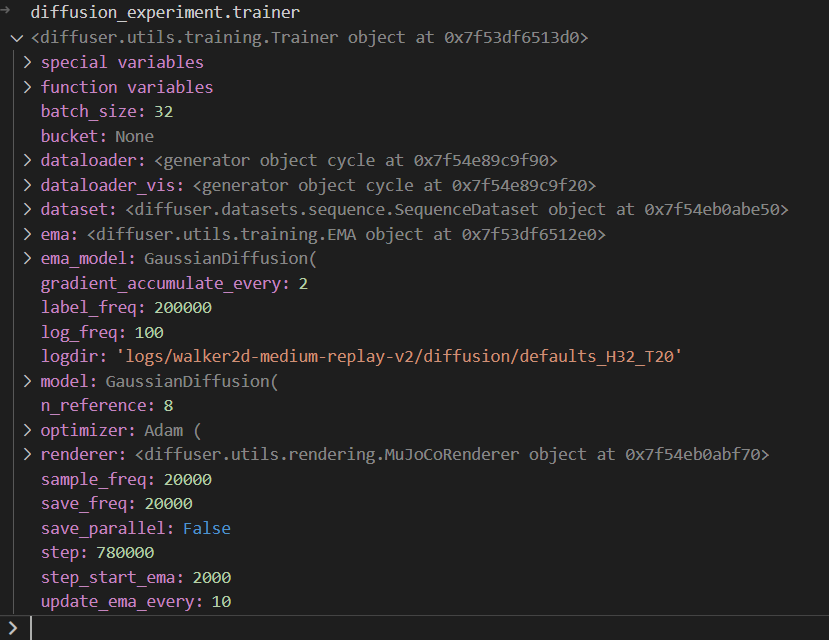Expand the model GaussianDiffusion node
The height and width of the screenshot is (640, 829).
coord(27,381)
